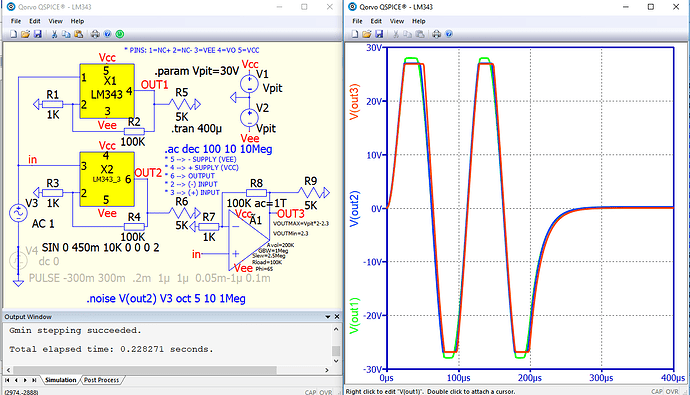Click Output Window vertical scrollbar down arrow
Image resolution: width=690 pixels, height=395 pixels.
point(336,361)
